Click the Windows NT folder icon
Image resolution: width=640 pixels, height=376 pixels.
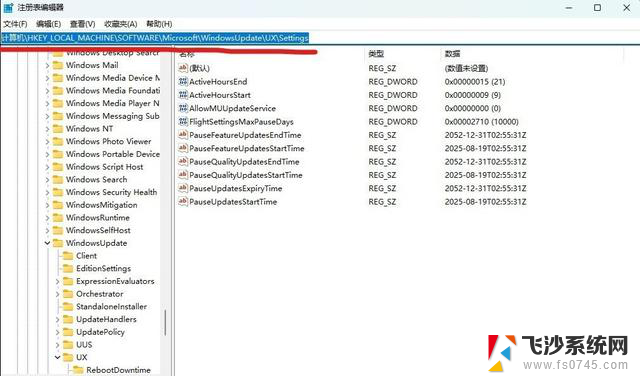click(58, 129)
